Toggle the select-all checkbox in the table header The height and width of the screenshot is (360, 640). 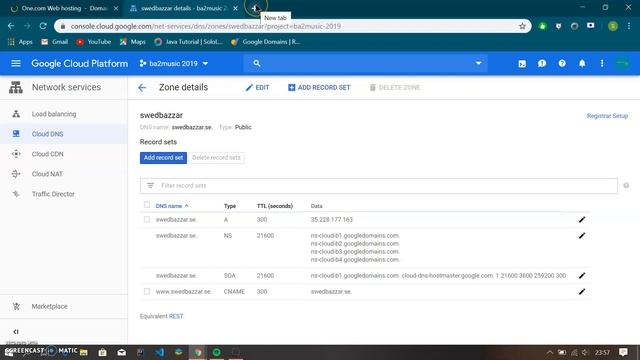147,205
